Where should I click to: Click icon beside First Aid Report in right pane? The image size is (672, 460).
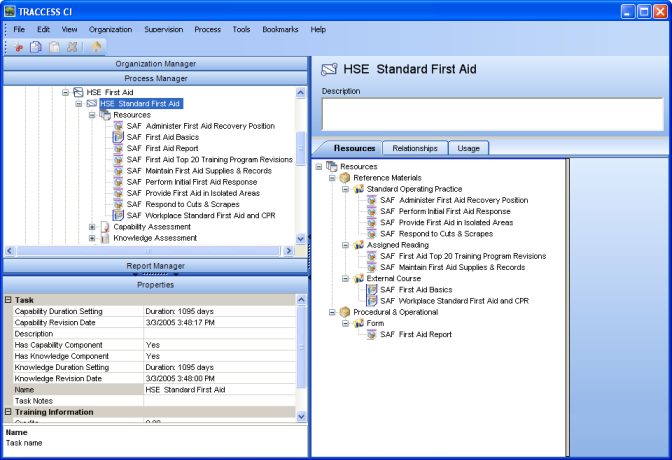pyautogui.click(x=372, y=334)
